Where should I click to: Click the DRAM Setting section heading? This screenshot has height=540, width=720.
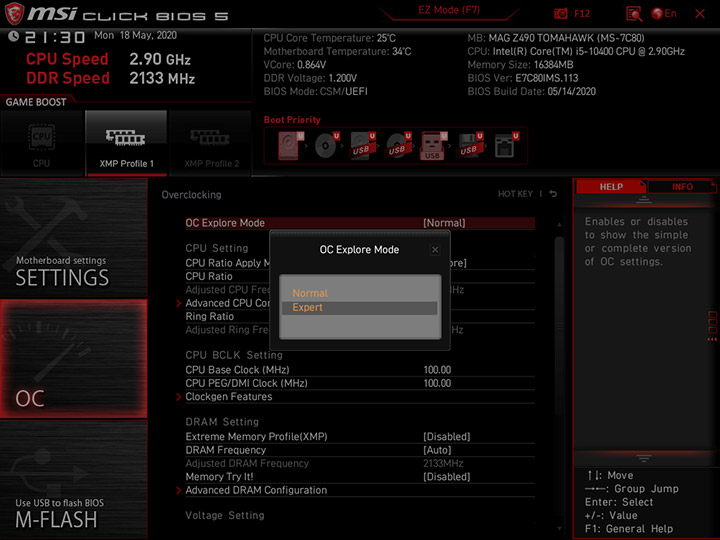[x=222, y=422]
